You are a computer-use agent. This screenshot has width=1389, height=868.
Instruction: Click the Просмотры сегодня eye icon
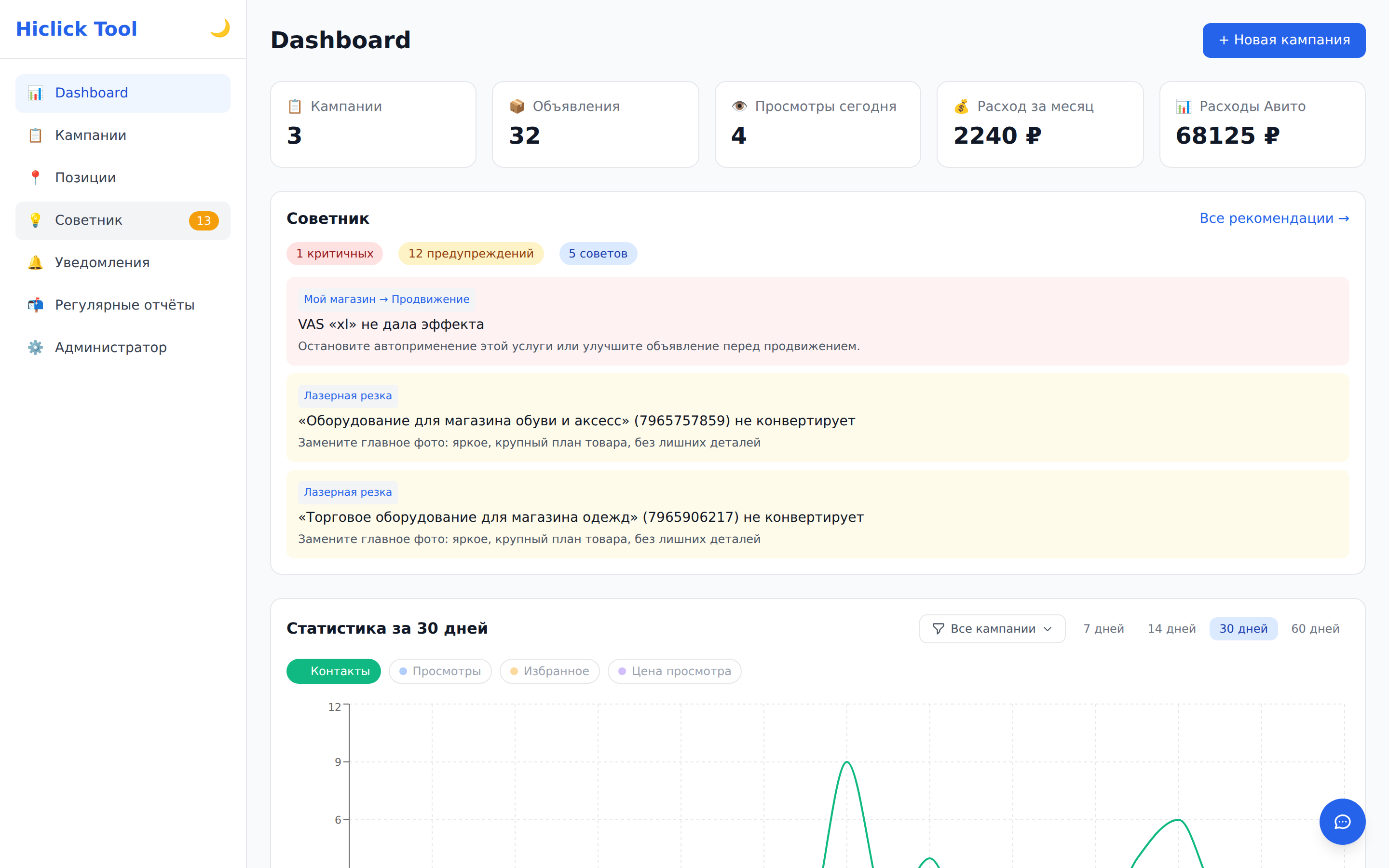[739, 107]
